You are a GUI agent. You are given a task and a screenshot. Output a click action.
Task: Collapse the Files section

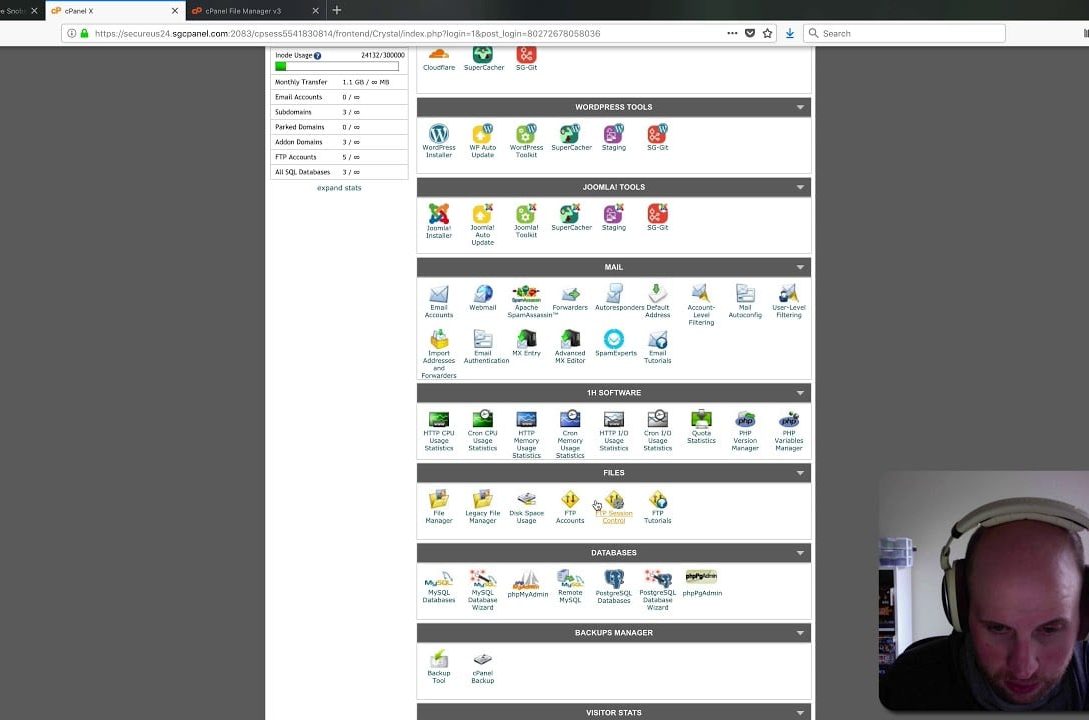click(800, 473)
